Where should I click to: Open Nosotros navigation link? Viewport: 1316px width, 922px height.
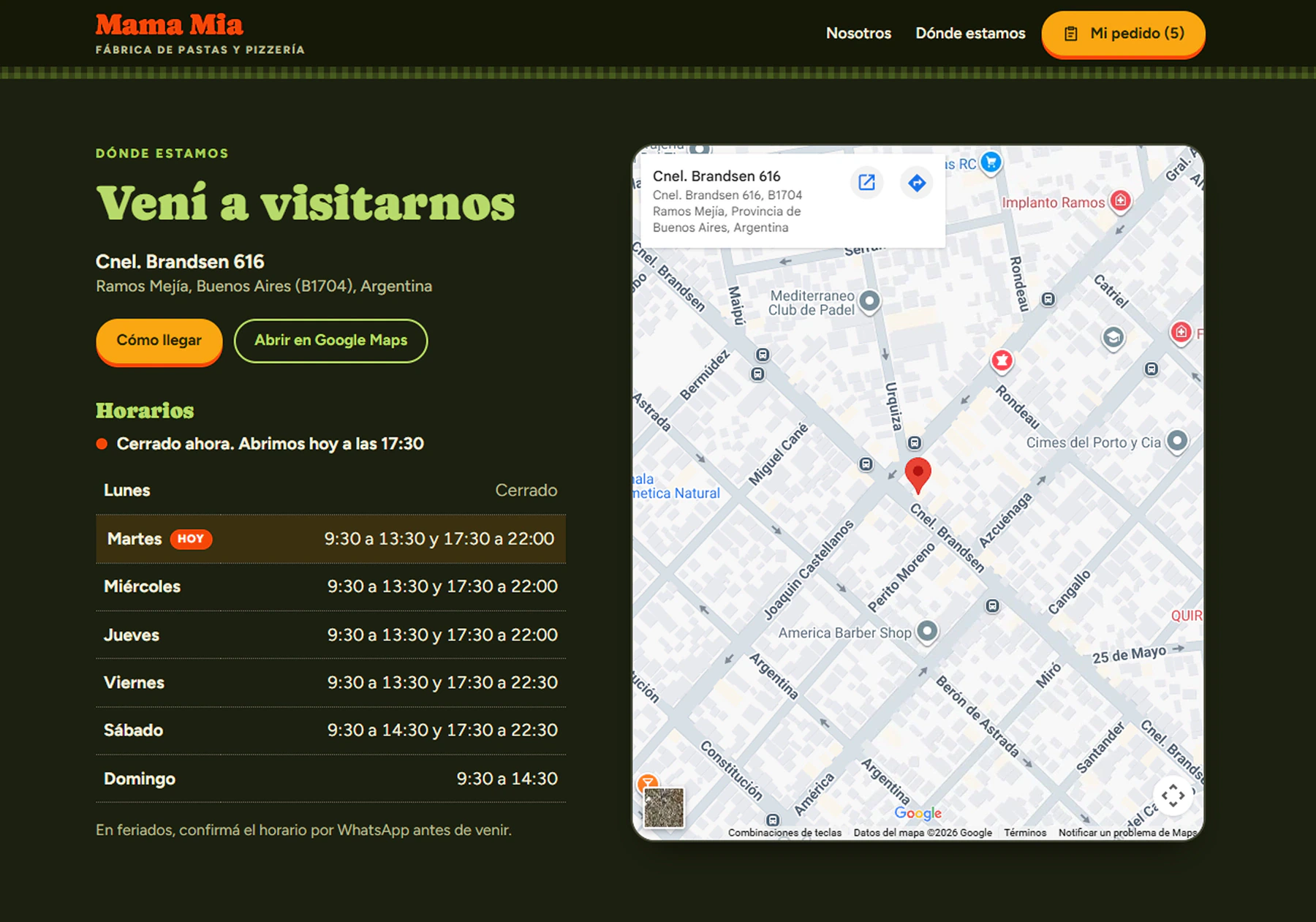(858, 33)
